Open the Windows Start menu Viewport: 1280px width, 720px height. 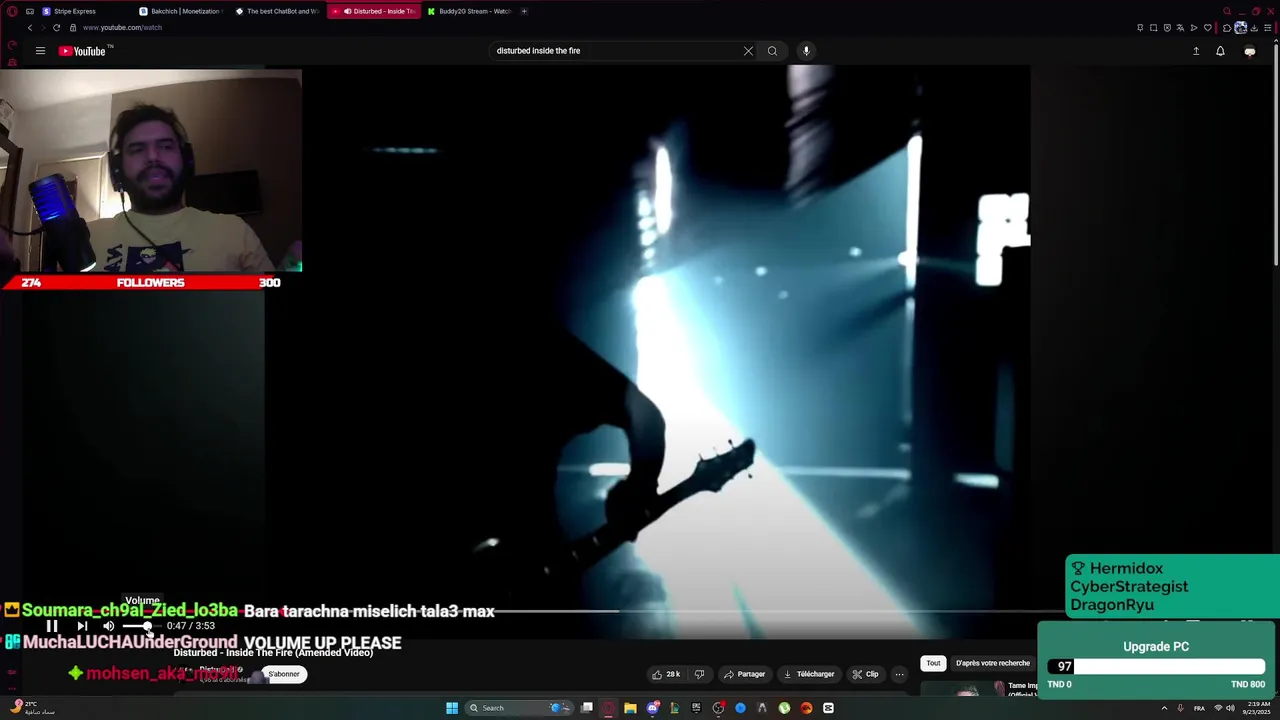(452, 708)
